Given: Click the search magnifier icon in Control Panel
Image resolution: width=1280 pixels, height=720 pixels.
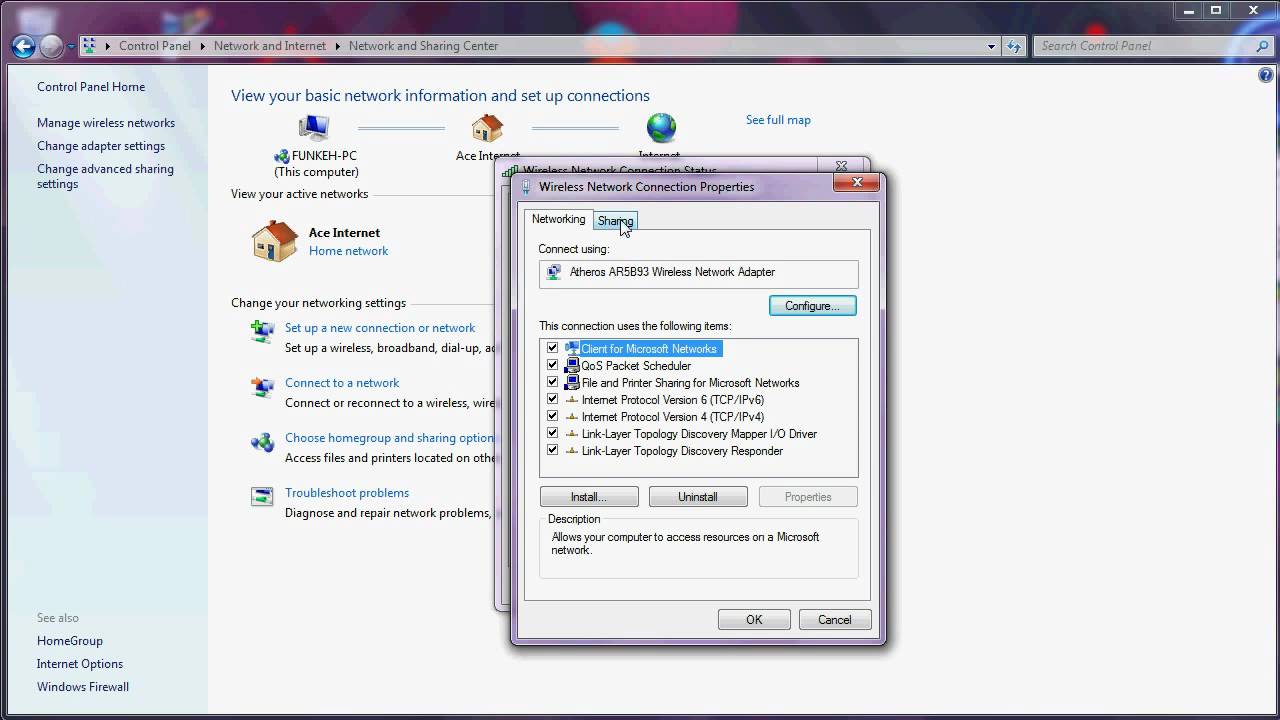Looking at the screenshot, I should [1262, 46].
